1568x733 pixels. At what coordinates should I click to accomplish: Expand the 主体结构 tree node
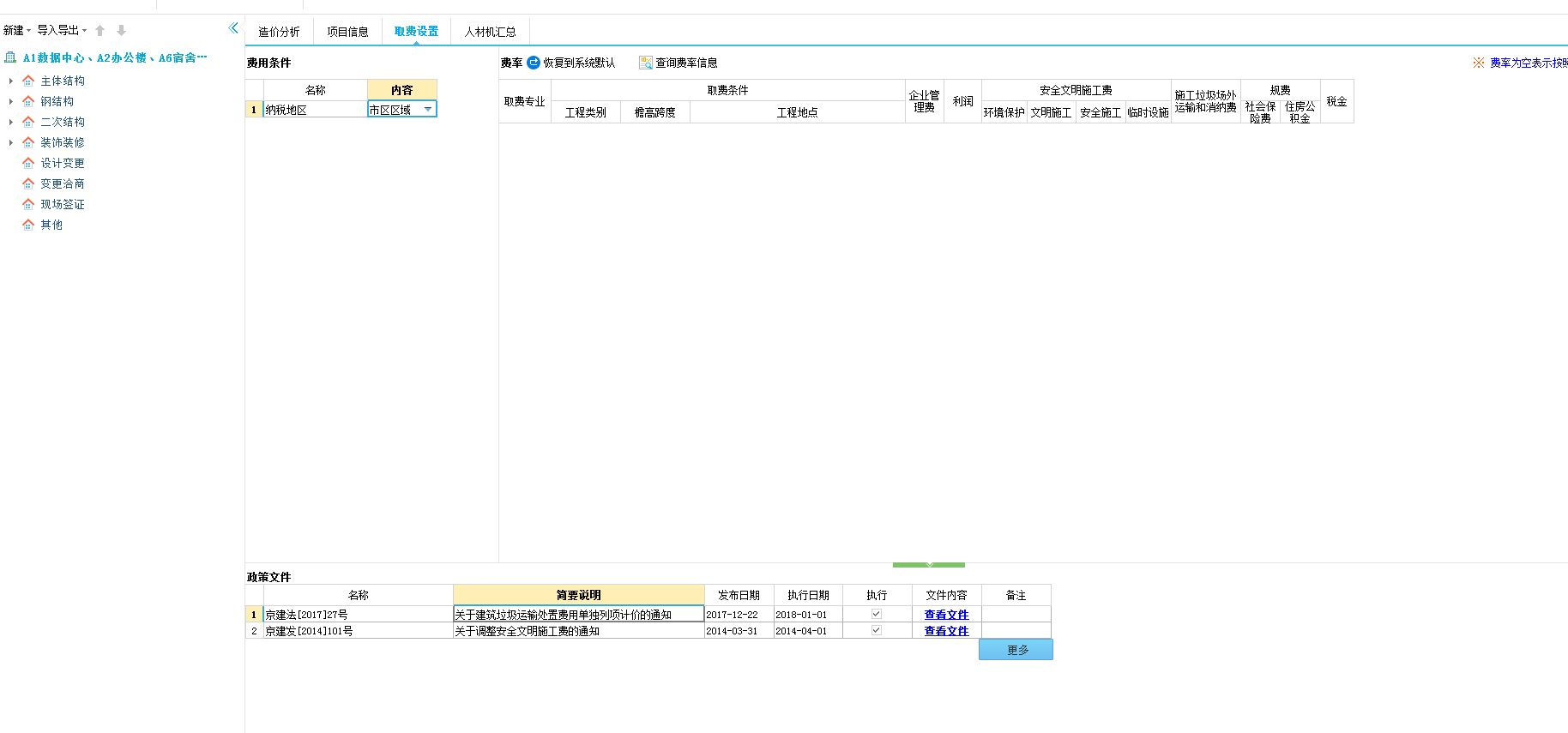pos(10,81)
